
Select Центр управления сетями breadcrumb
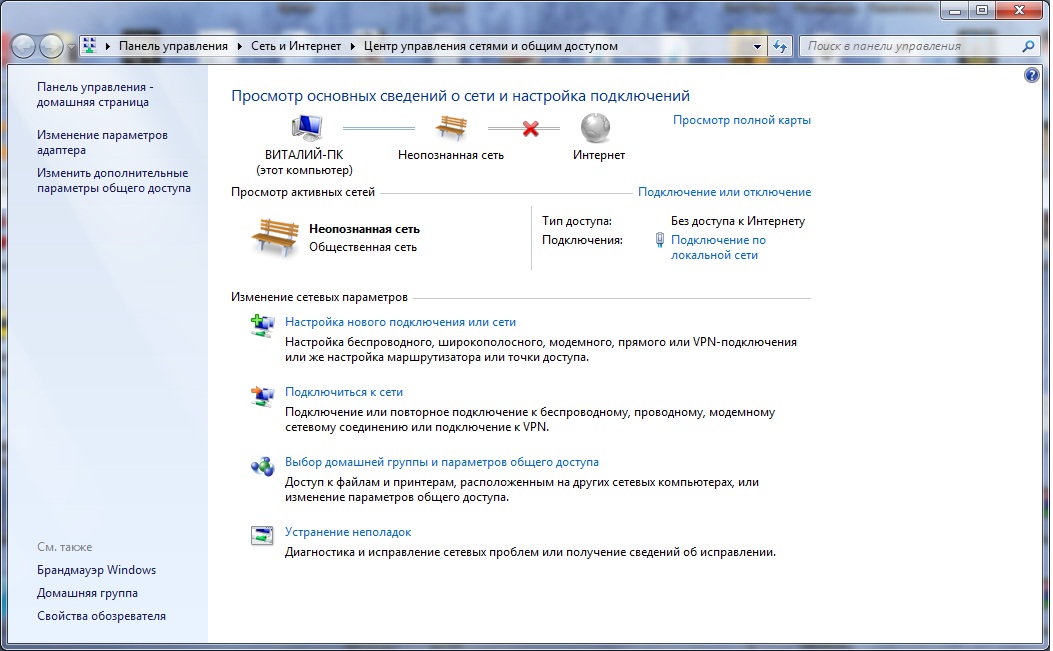tap(491, 46)
